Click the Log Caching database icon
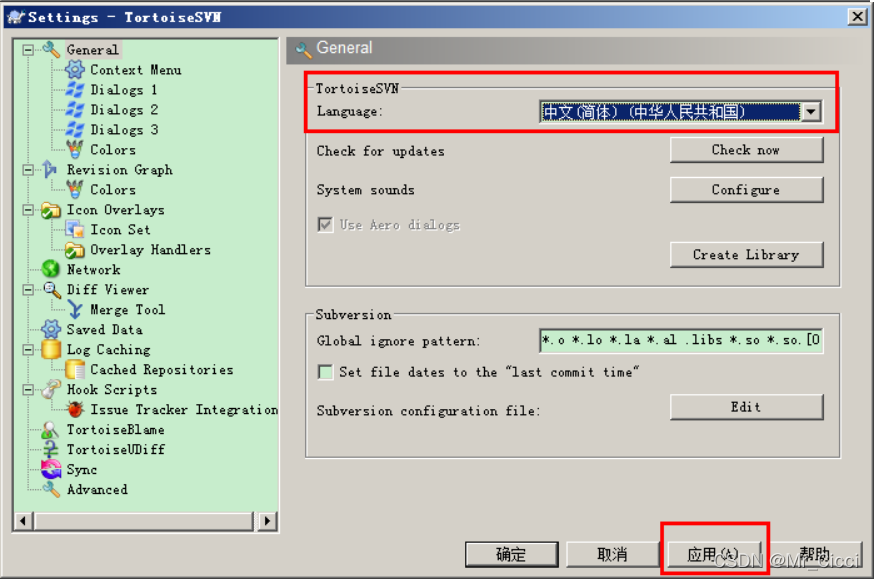874x580 pixels. [51, 349]
